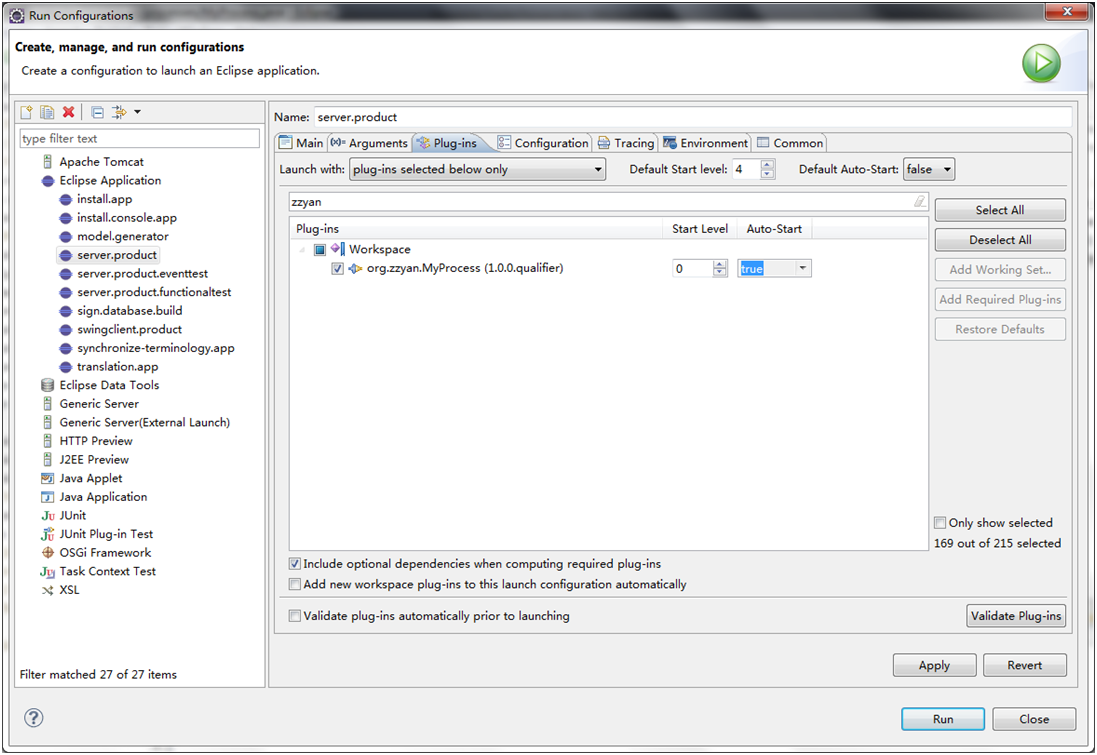Screen dimensions: 1097x755
Task: Click the Collapse All toolbar icon
Action: [x=97, y=112]
